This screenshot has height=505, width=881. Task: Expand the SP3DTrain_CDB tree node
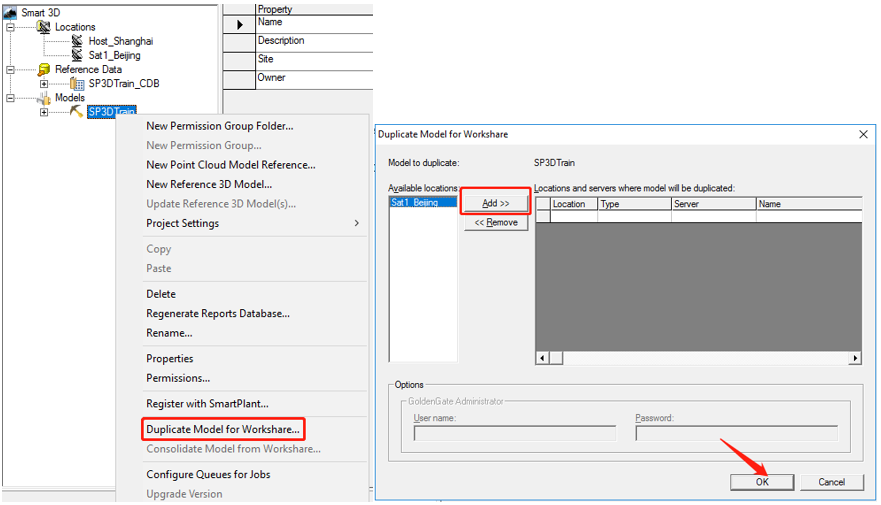click(44, 84)
